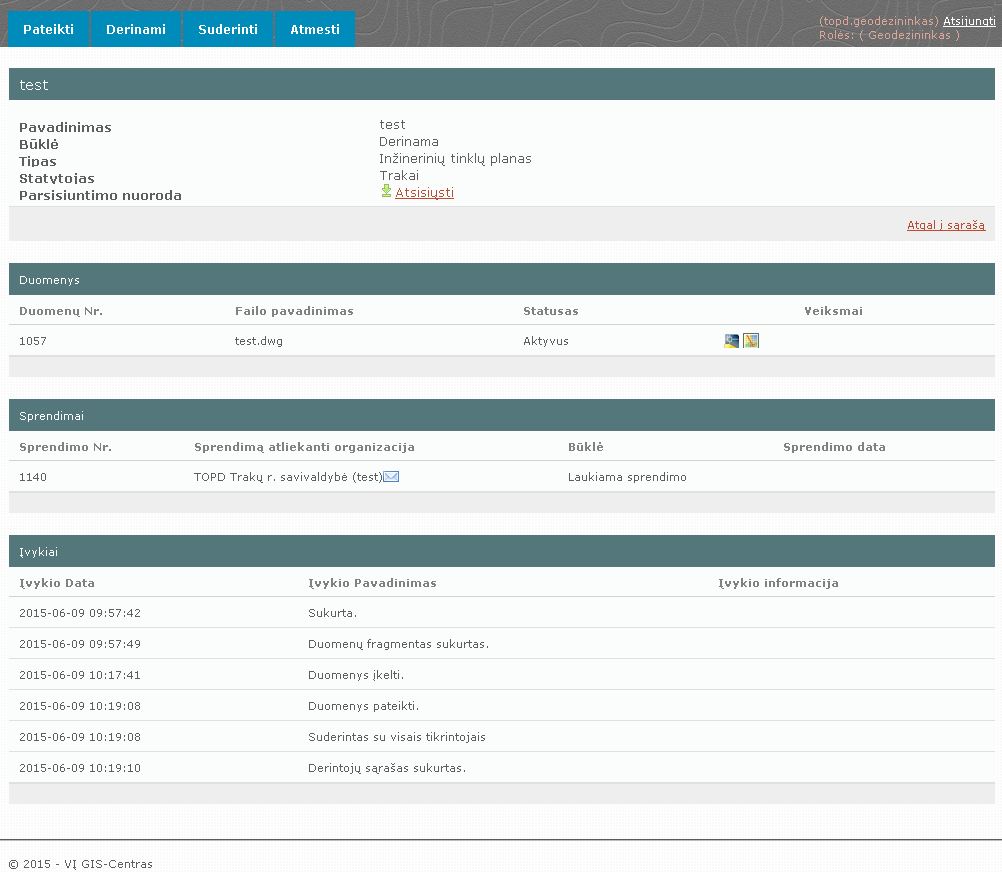Select the Derintojų sąrašas sukurtas event row
Viewport: 1002px width, 873px height.
pyautogui.click(x=387, y=768)
